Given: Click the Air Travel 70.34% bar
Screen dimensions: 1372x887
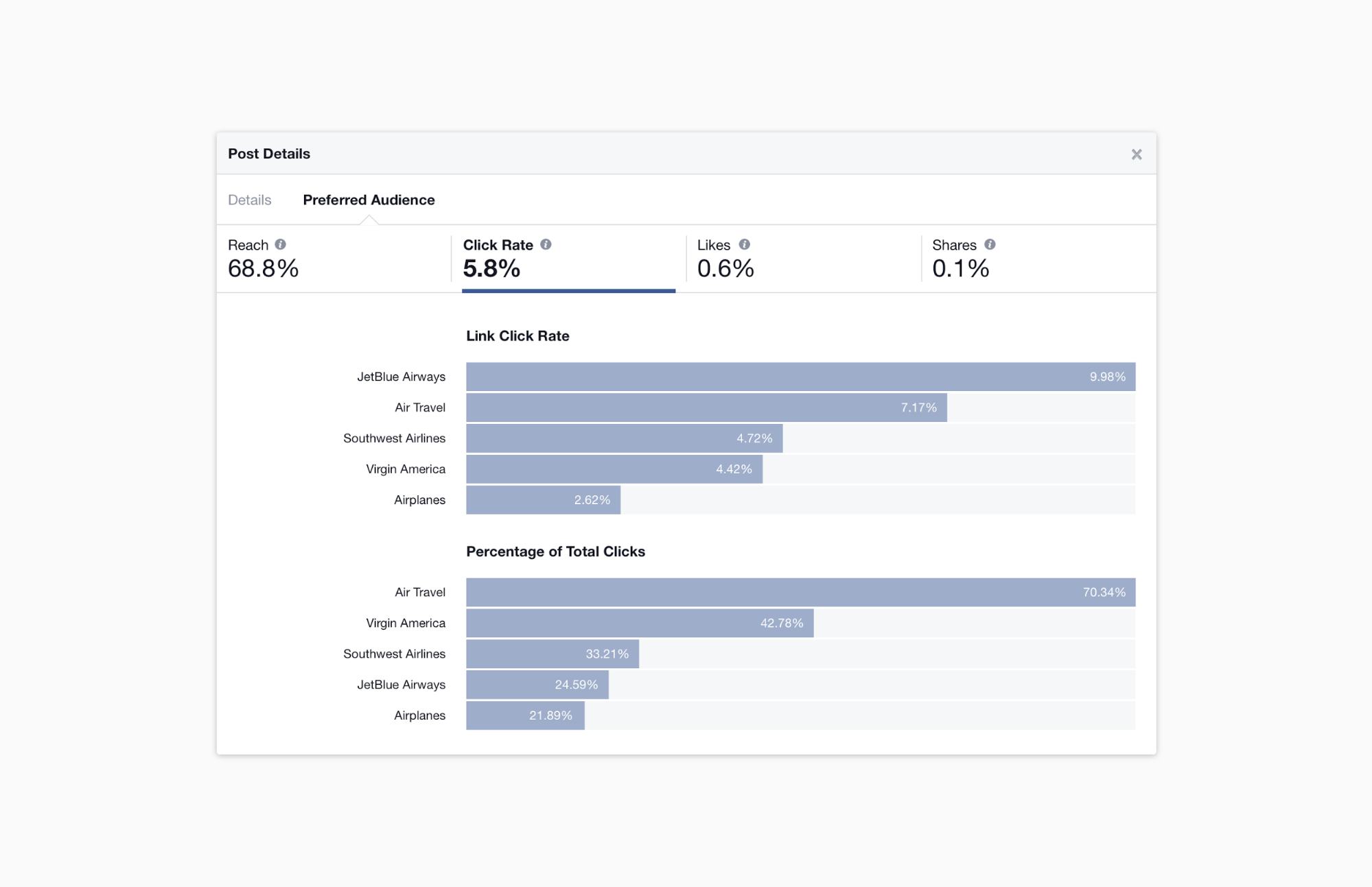Looking at the screenshot, I should (x=800, y=592).
